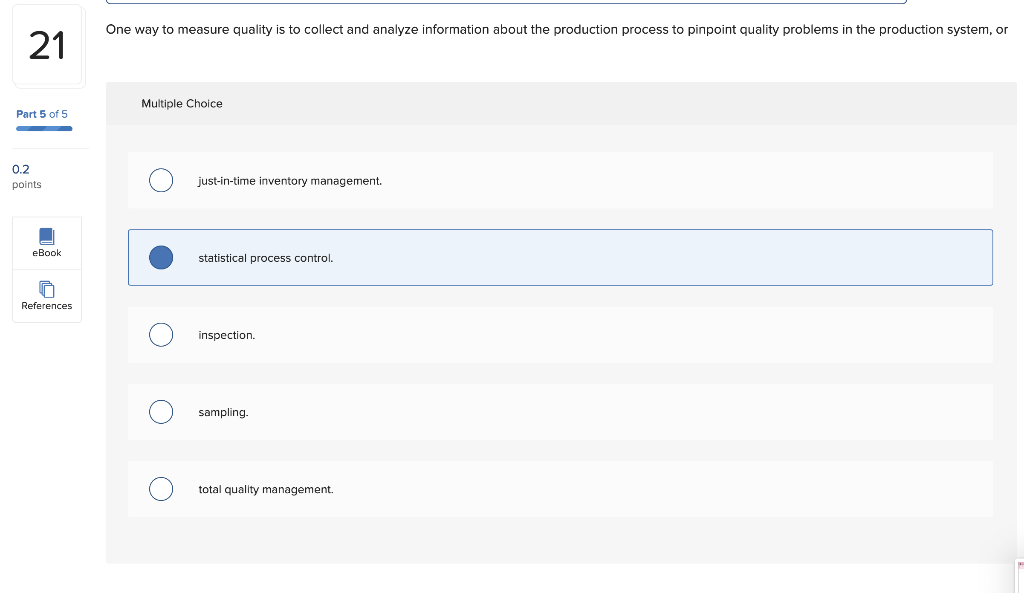Select the statistical process control radio button

point(161,258)
